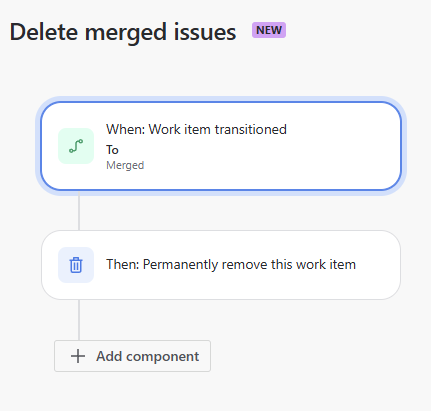Click the light green icon tile in trigger
Image resolution: width=431 pixels, height=411 pixels.
[76, 146]
